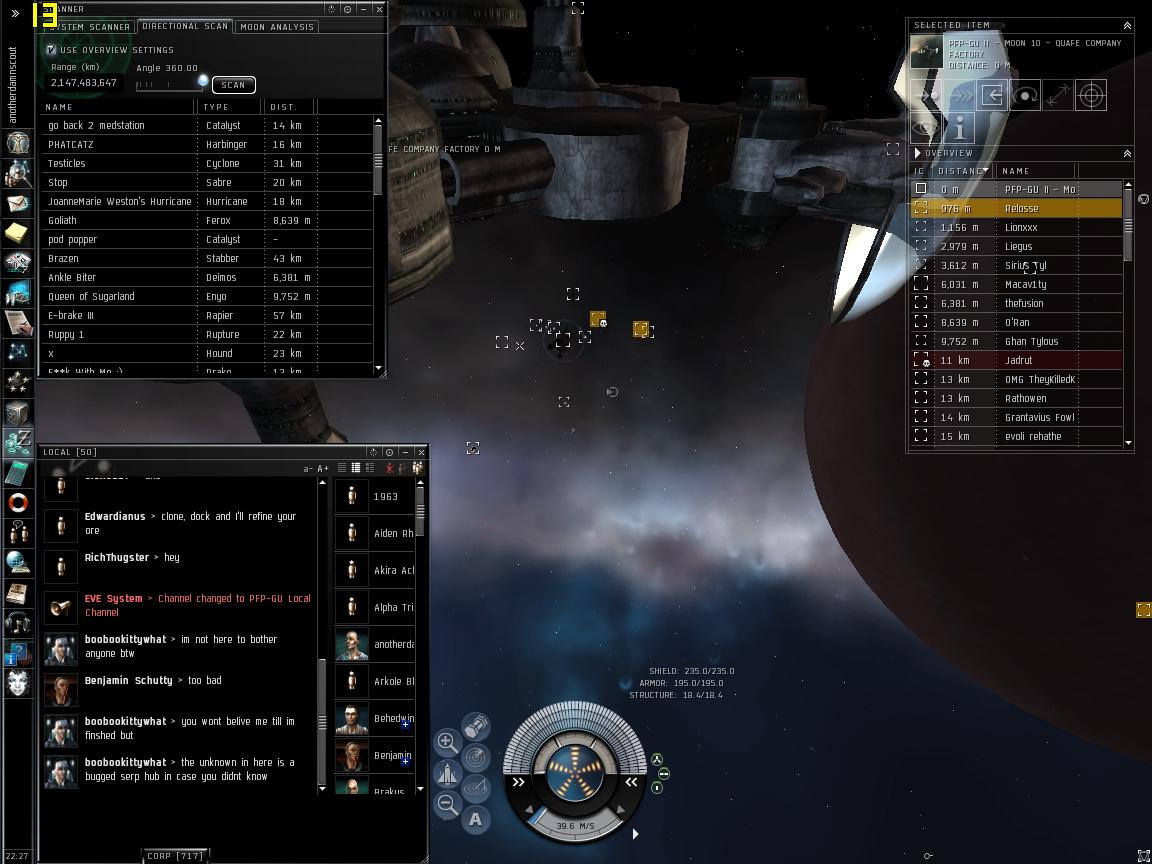Open the lifebuoy Help icon
1152x864 pixels.
[x=18, y=503]
